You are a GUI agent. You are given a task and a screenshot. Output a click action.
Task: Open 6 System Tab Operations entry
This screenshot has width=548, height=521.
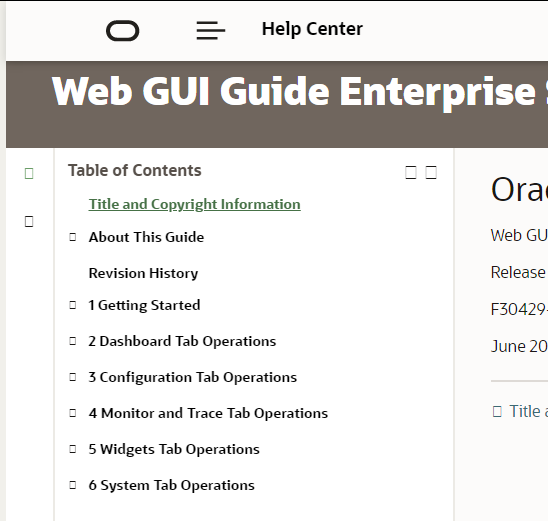coord(171,485)
